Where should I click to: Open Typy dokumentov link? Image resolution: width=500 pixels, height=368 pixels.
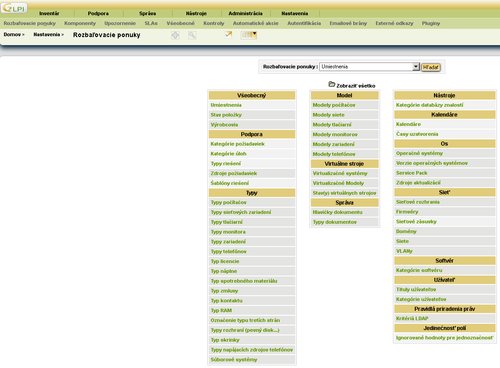coord(334,222)
